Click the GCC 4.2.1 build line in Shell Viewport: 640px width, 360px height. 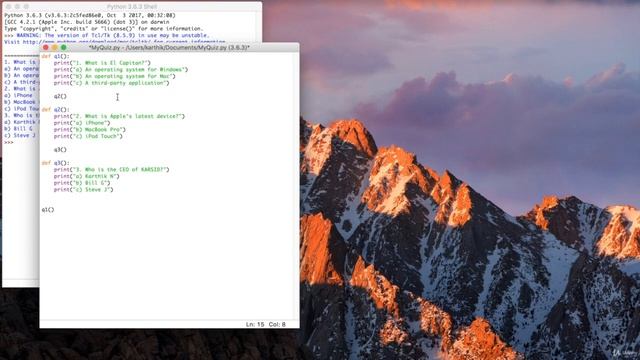tap(87, 22)
